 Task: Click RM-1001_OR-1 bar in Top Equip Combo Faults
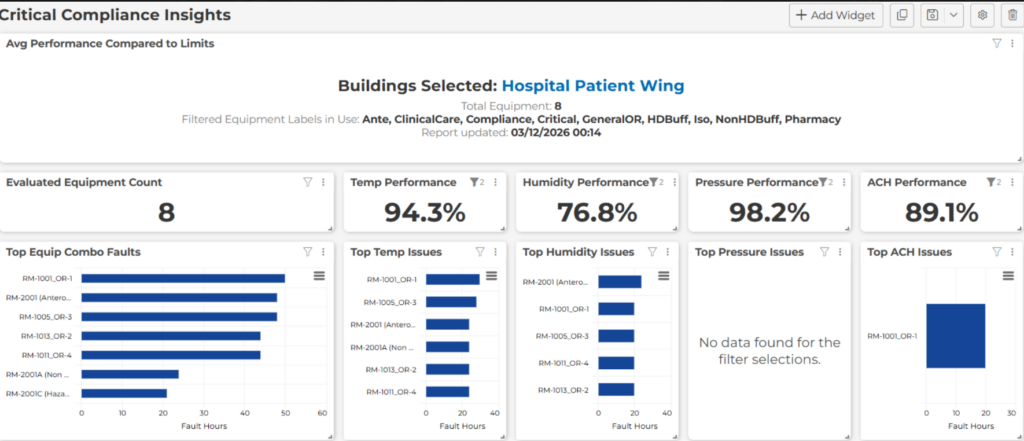click(183, 278)
